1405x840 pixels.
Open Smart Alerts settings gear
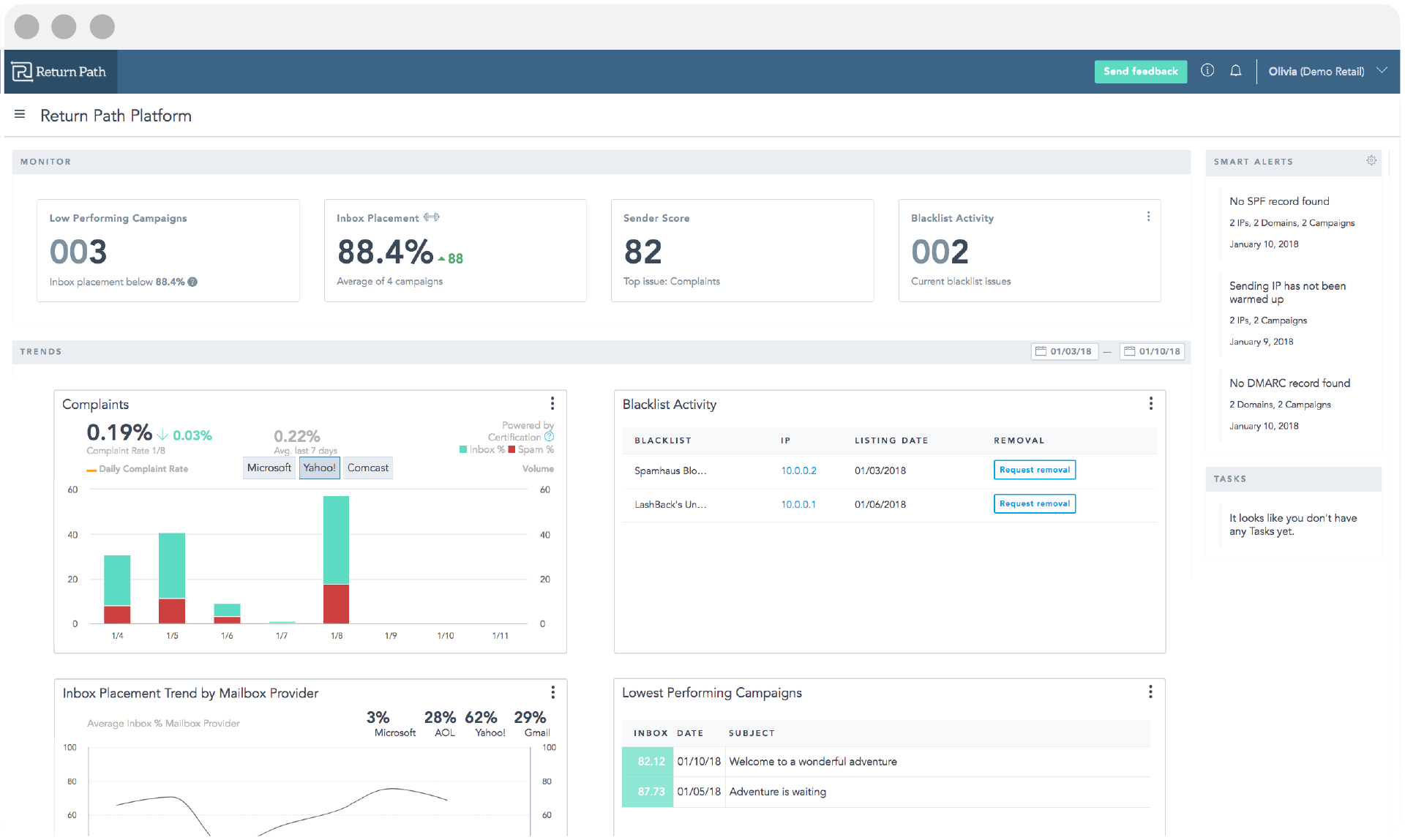point(1371,160)
